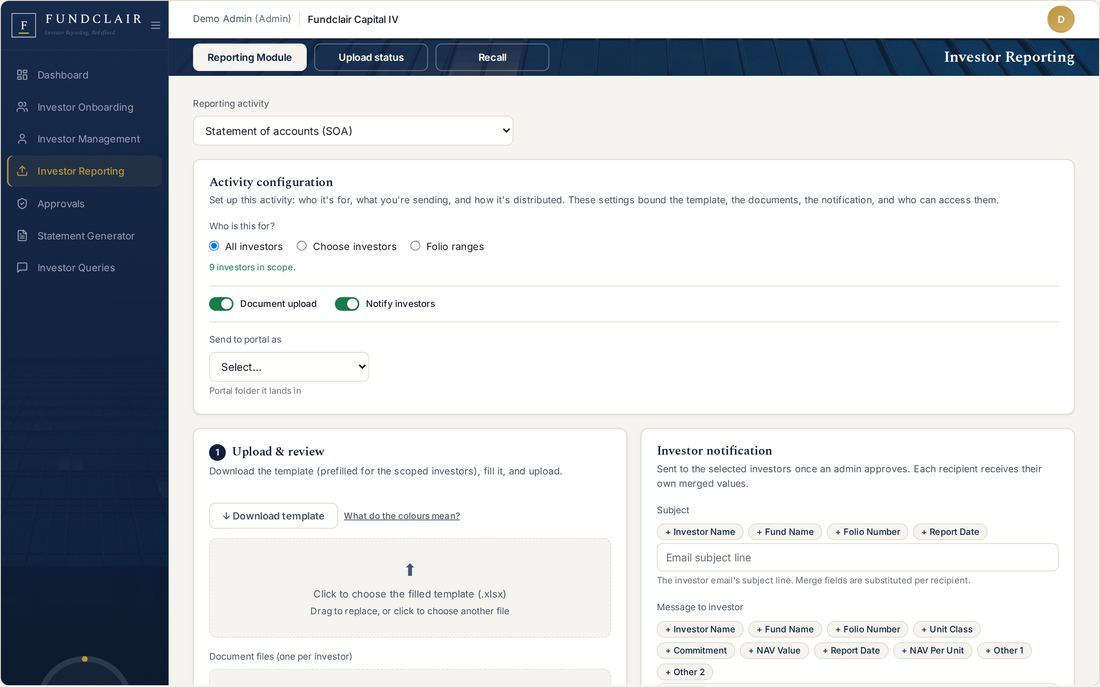Insert Investor Name into Subject

pyautogui.click(x=700, y=532)
